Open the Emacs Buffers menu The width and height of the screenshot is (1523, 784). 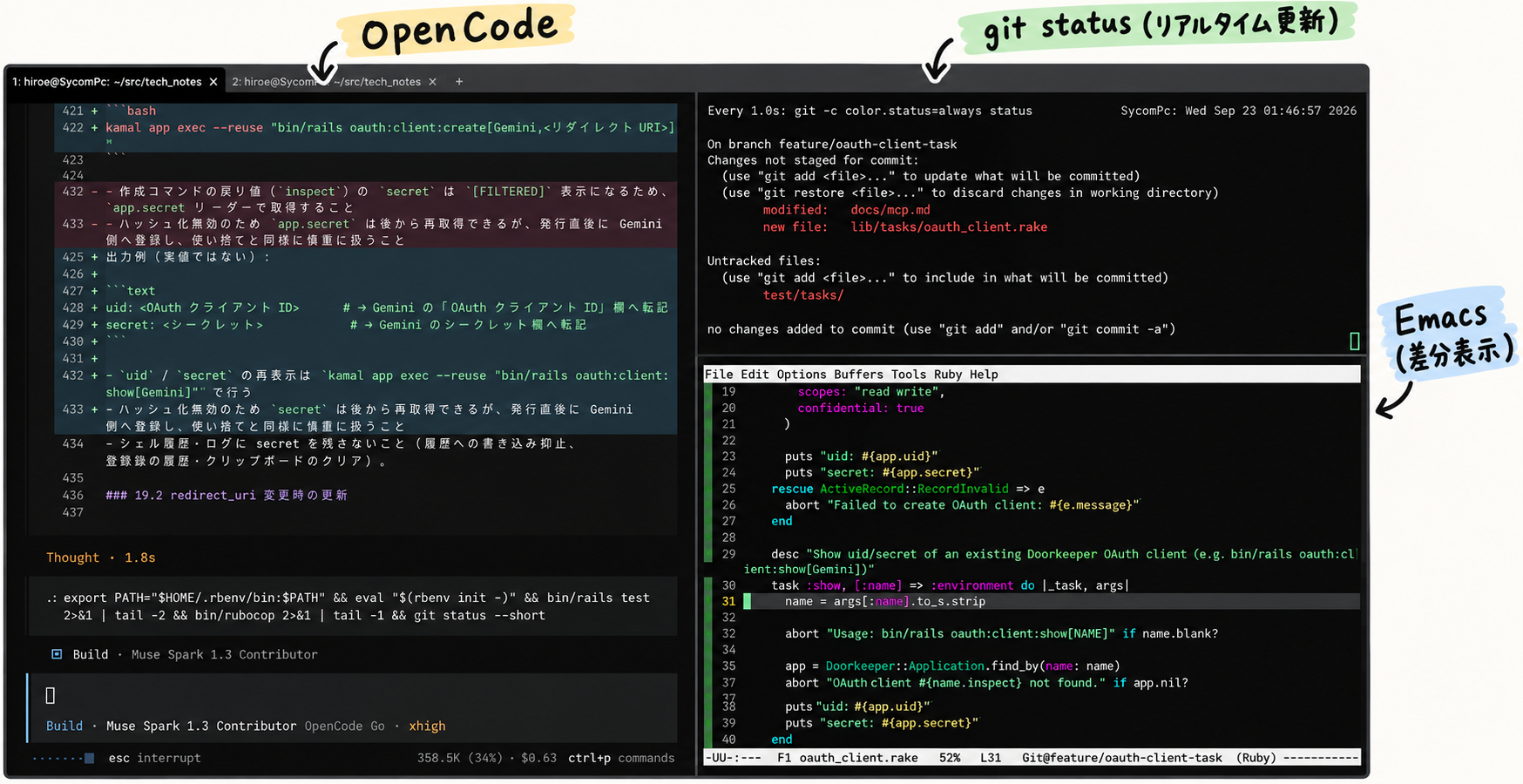(859, 375)
